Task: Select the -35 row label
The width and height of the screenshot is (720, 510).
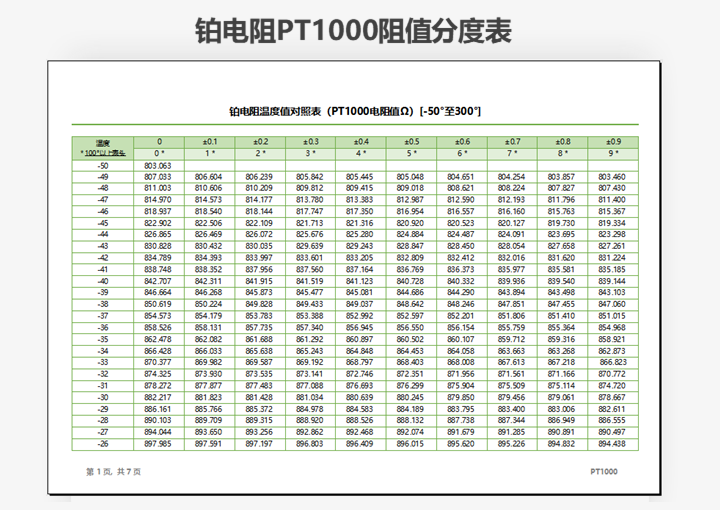Action: click(x=103, y=340)
